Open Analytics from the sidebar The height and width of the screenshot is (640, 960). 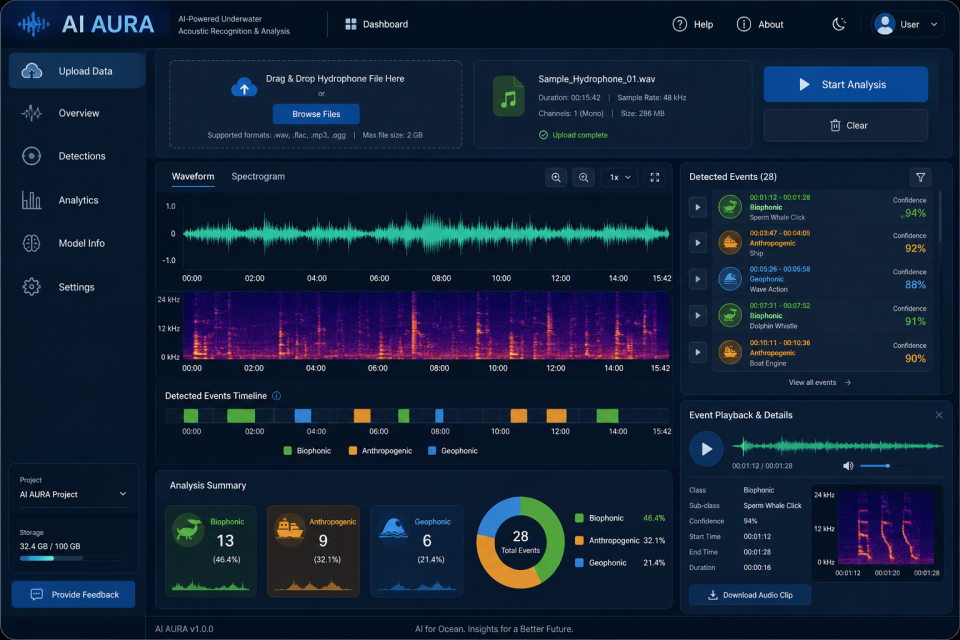(77, 200)
